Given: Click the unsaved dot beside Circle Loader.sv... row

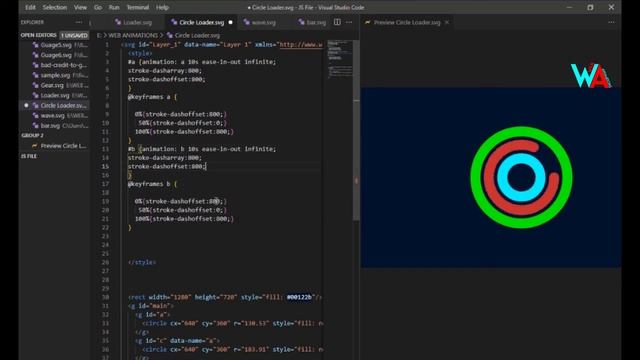Looking at the screenshot, I should tap(26, 105).
